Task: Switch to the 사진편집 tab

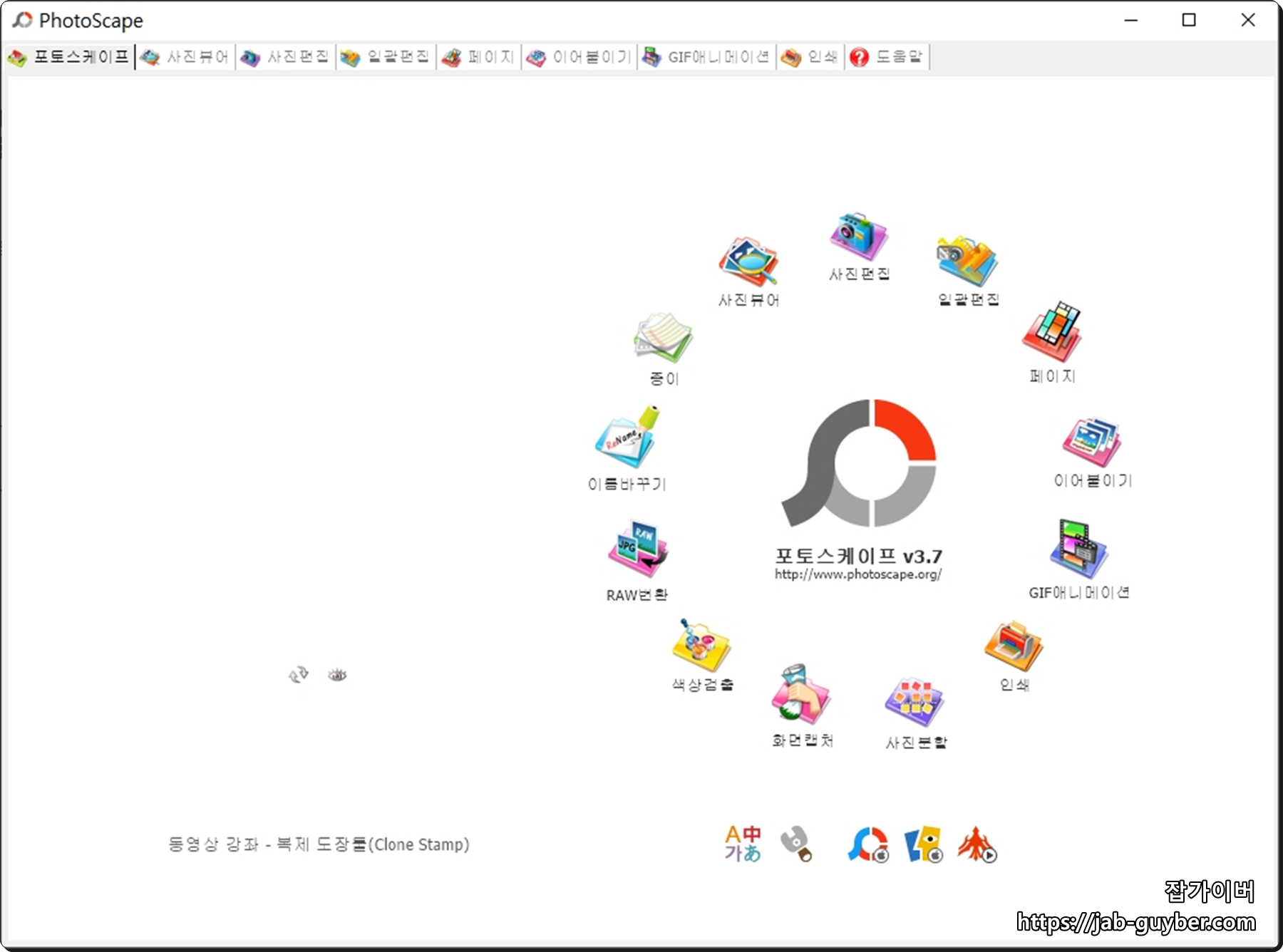Action: (286, 57)
